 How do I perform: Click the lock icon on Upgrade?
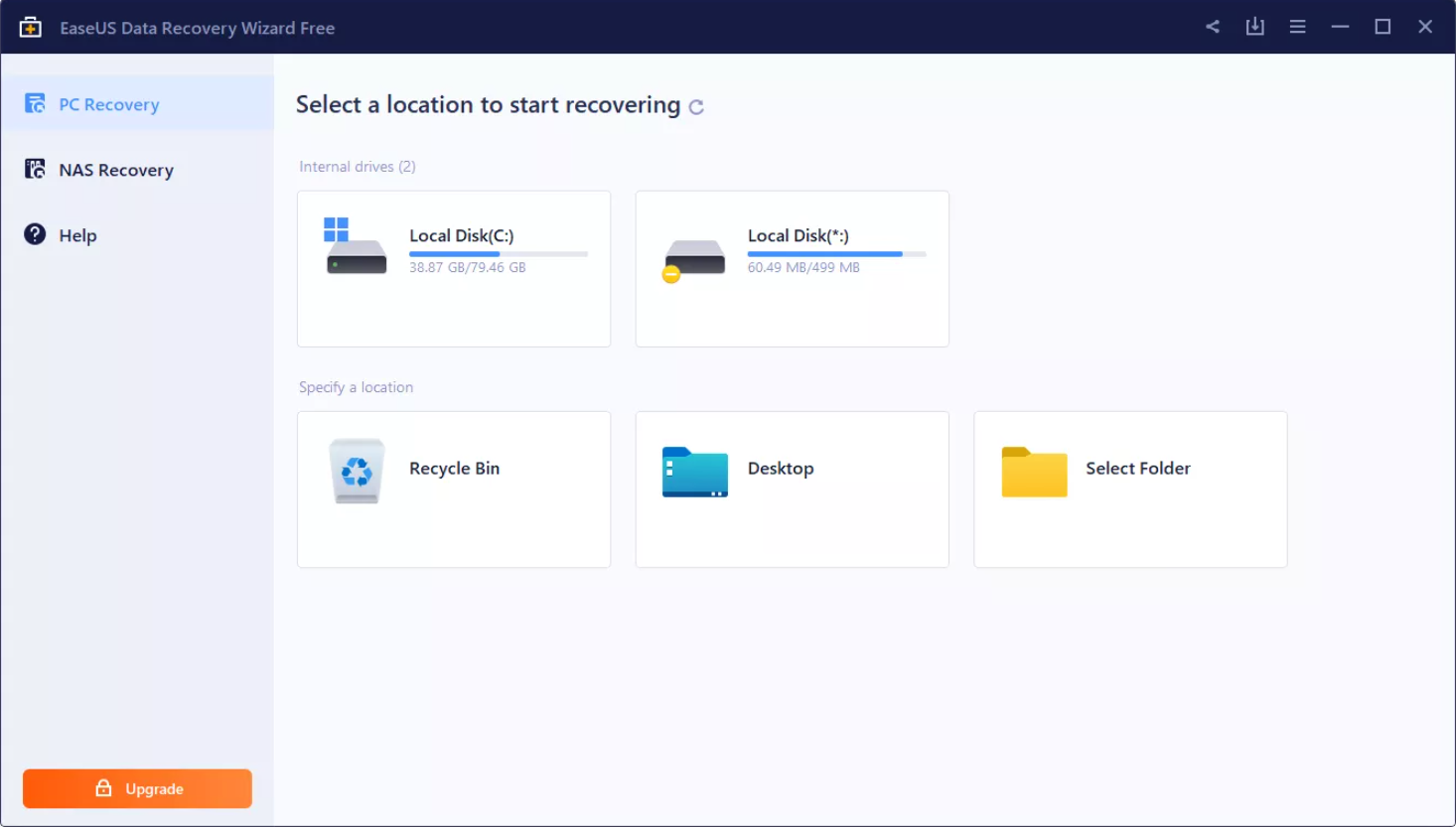click(103, 788)
